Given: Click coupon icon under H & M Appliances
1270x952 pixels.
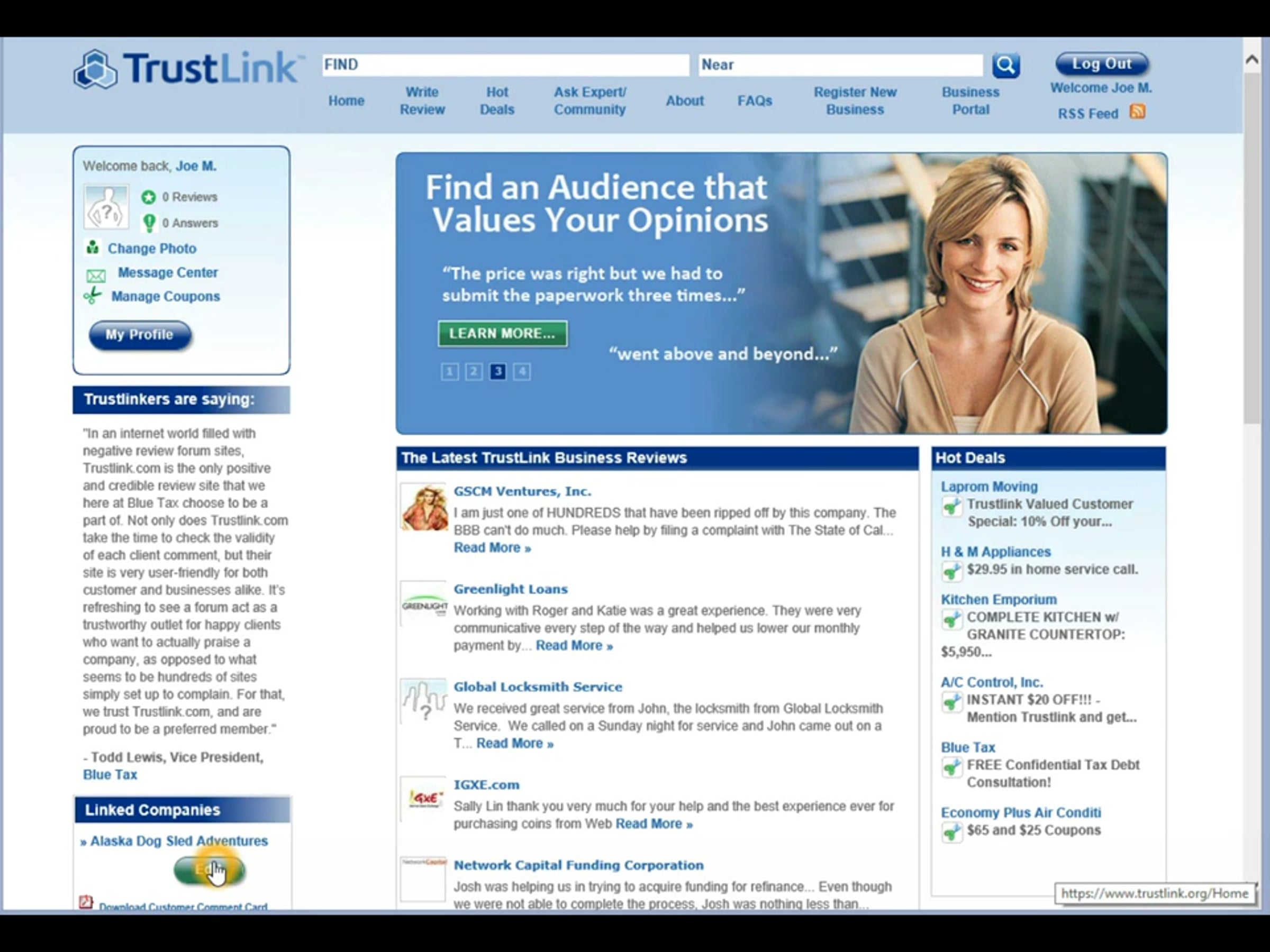Looking at the screenshot, I should (x=951, y=572).
